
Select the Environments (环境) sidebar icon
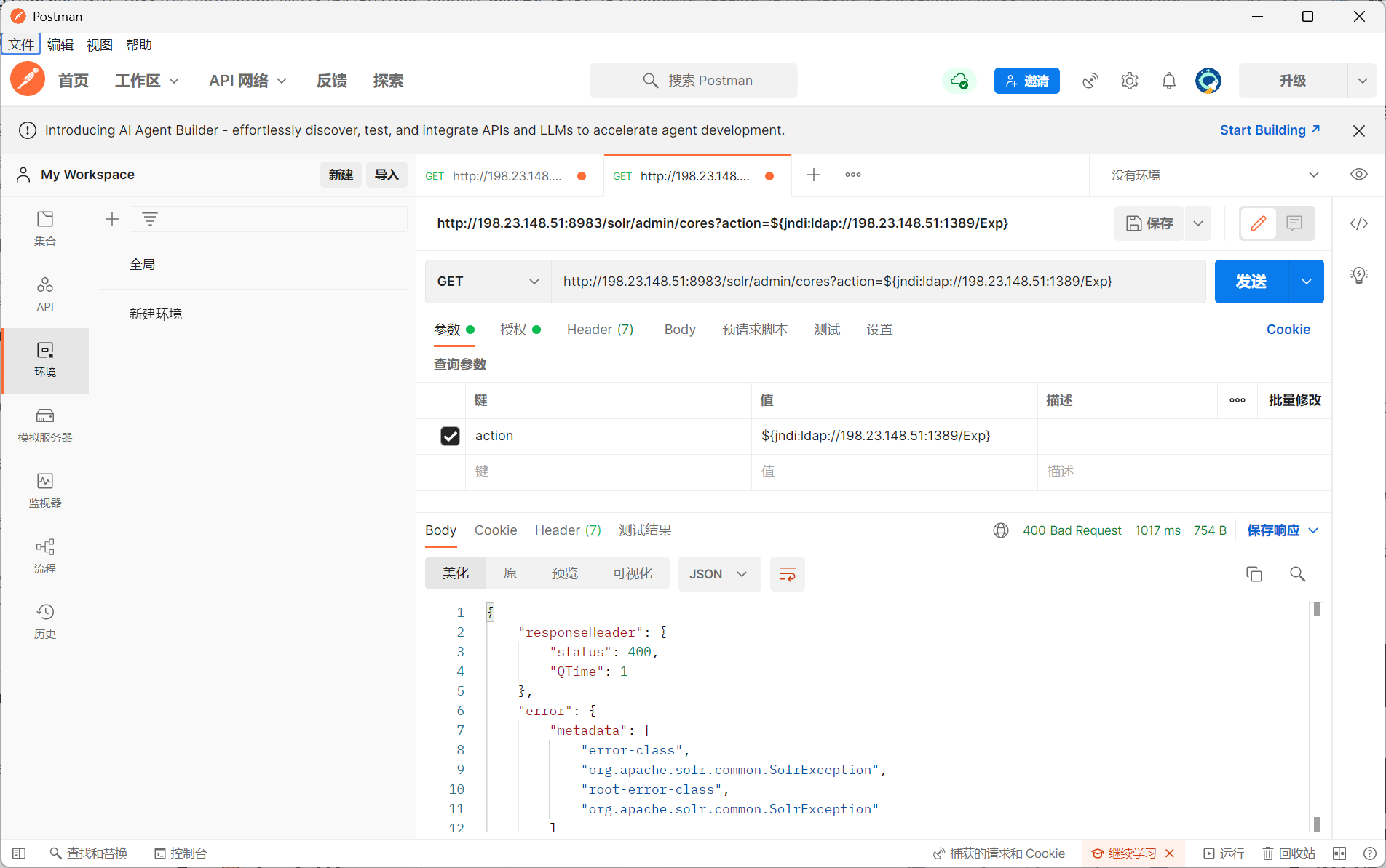[x=45, y=359]
